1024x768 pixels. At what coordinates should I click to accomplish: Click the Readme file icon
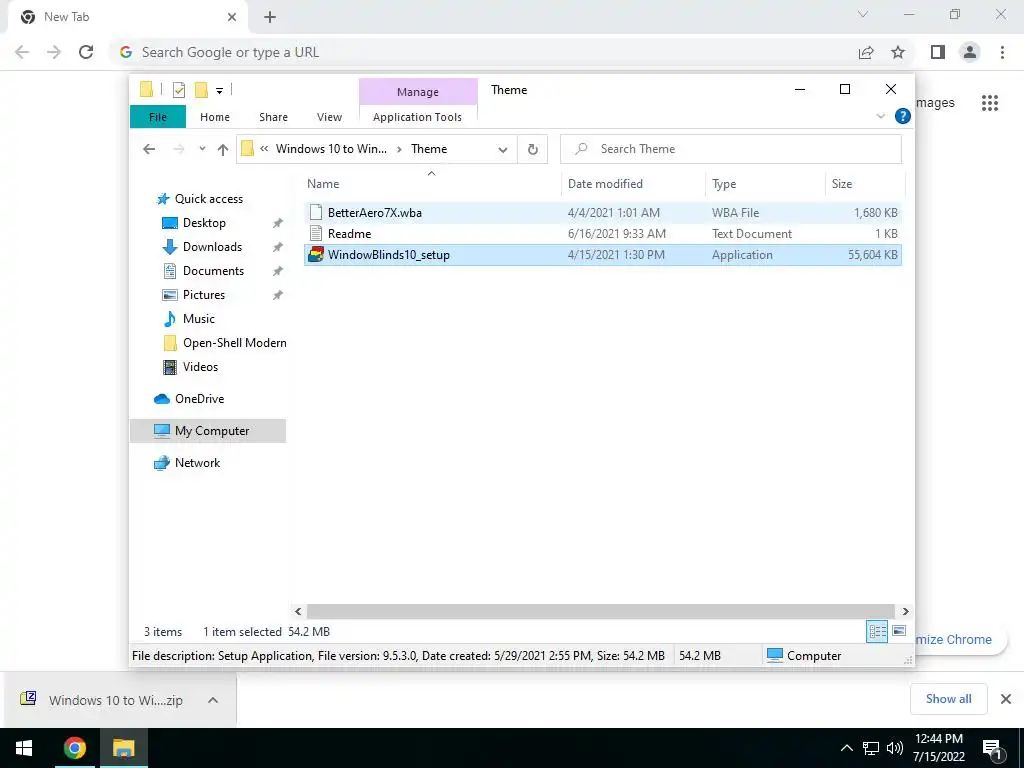tap(316, 233)
